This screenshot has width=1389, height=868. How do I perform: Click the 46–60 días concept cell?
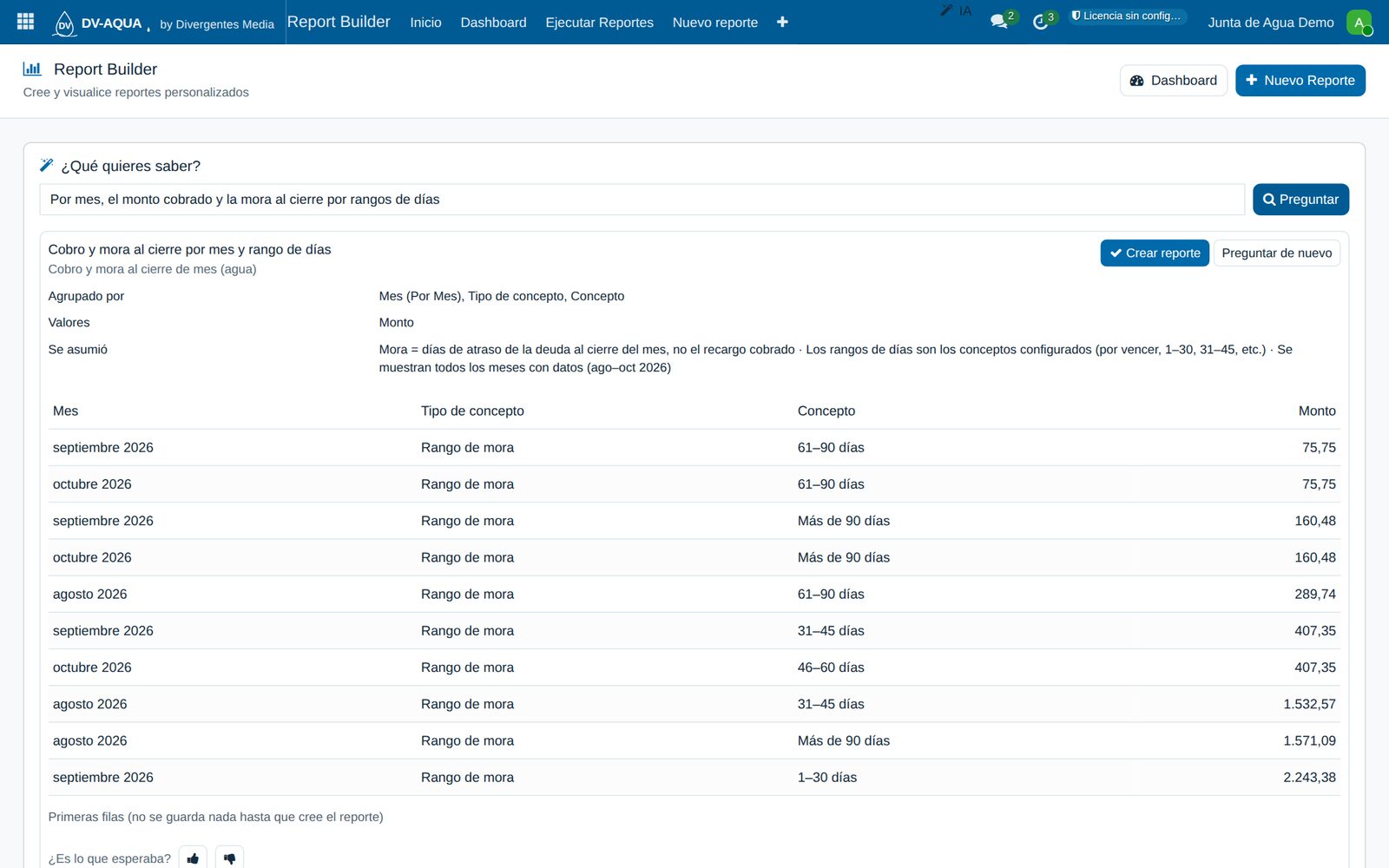pos(831,667)
